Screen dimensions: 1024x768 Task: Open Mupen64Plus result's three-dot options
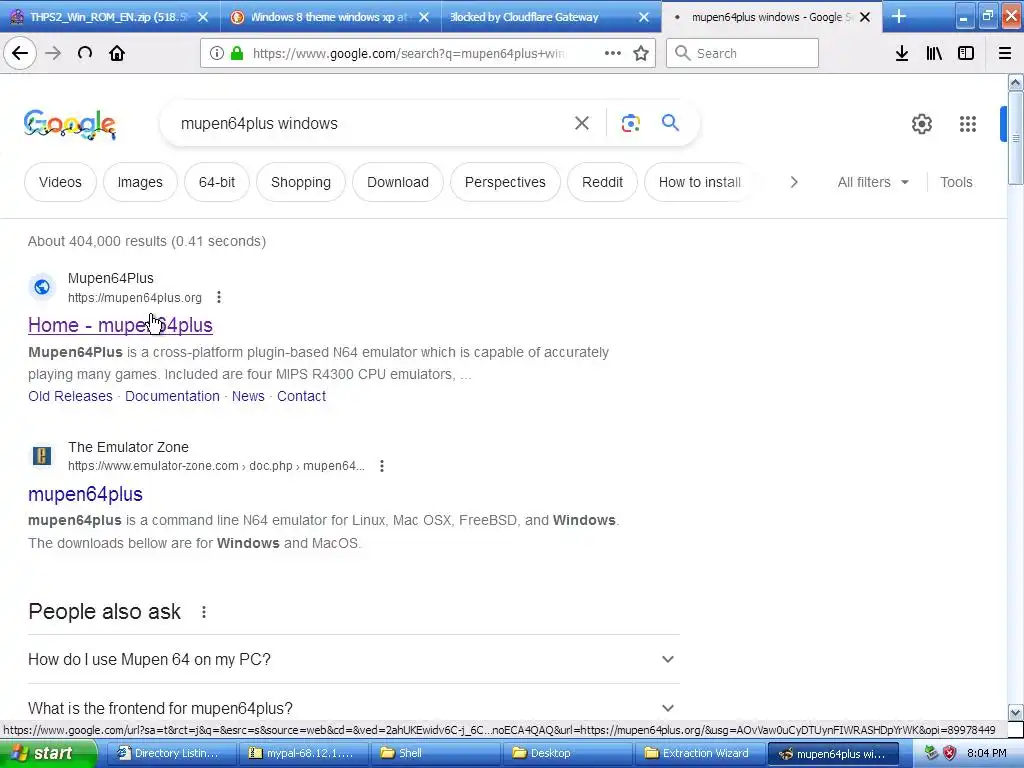pos(219,297)
